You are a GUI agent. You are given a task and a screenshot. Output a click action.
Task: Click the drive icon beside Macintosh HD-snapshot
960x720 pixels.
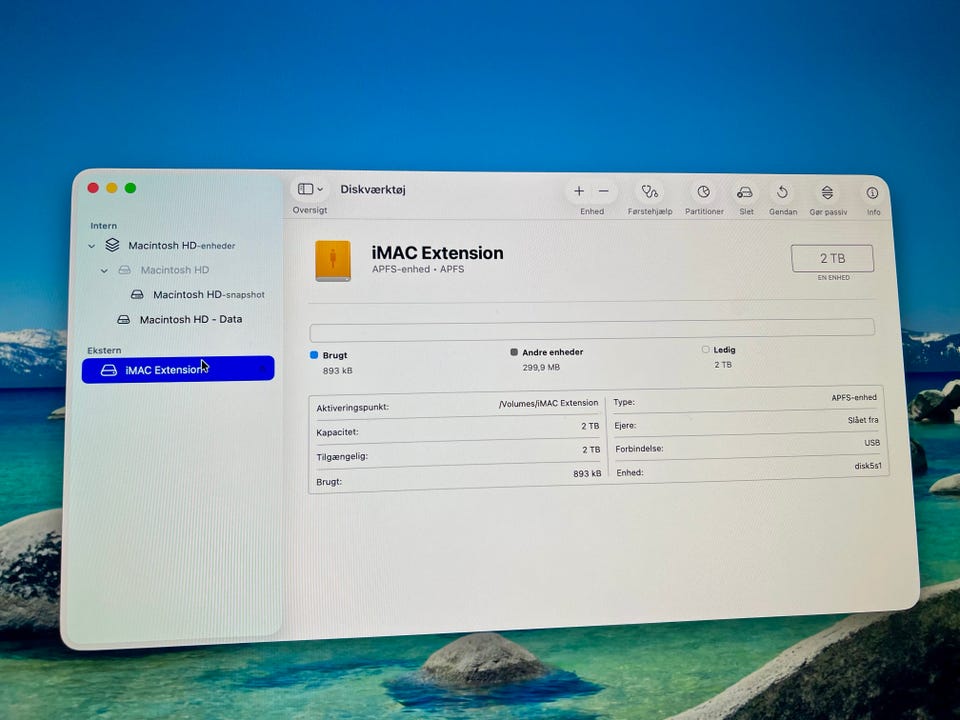(x=137, y=294)
